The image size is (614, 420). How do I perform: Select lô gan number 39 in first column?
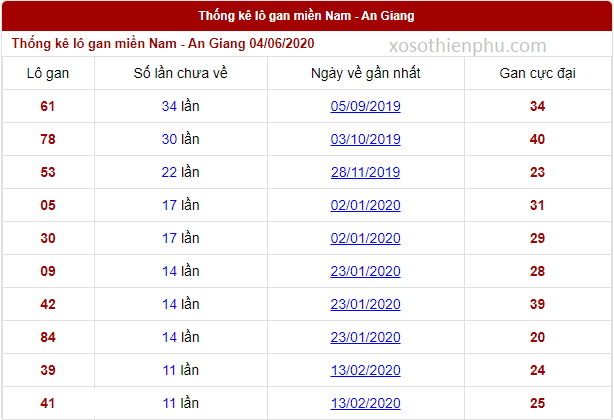[47, 370]
